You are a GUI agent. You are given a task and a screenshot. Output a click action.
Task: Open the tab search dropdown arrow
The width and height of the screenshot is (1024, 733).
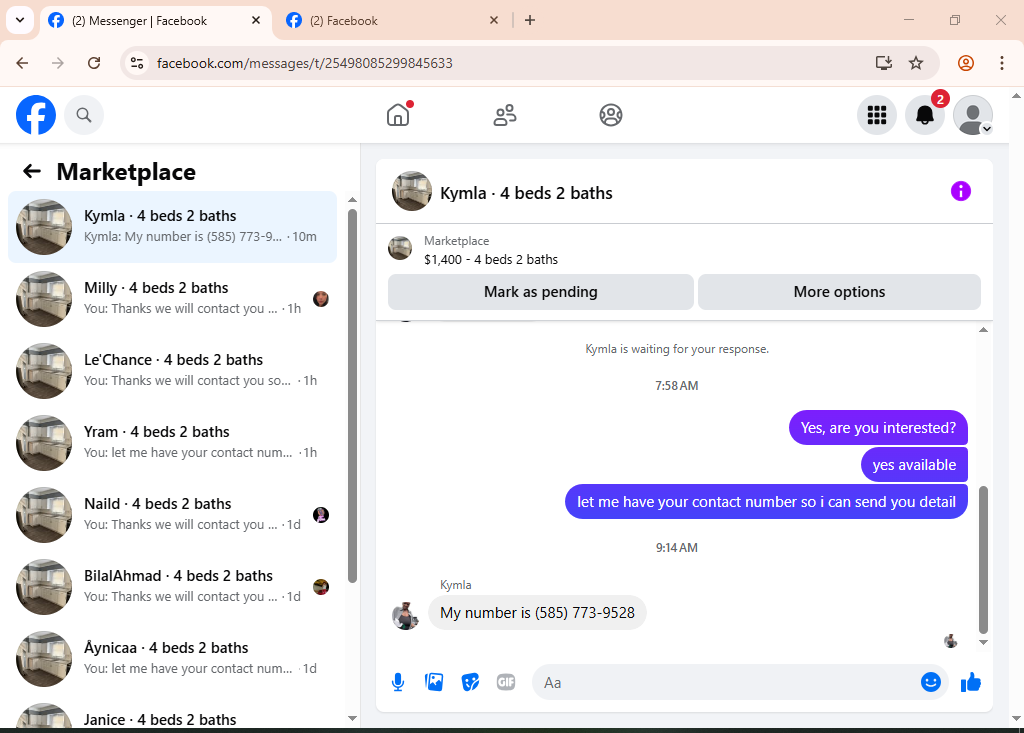(x=20, y=20)
